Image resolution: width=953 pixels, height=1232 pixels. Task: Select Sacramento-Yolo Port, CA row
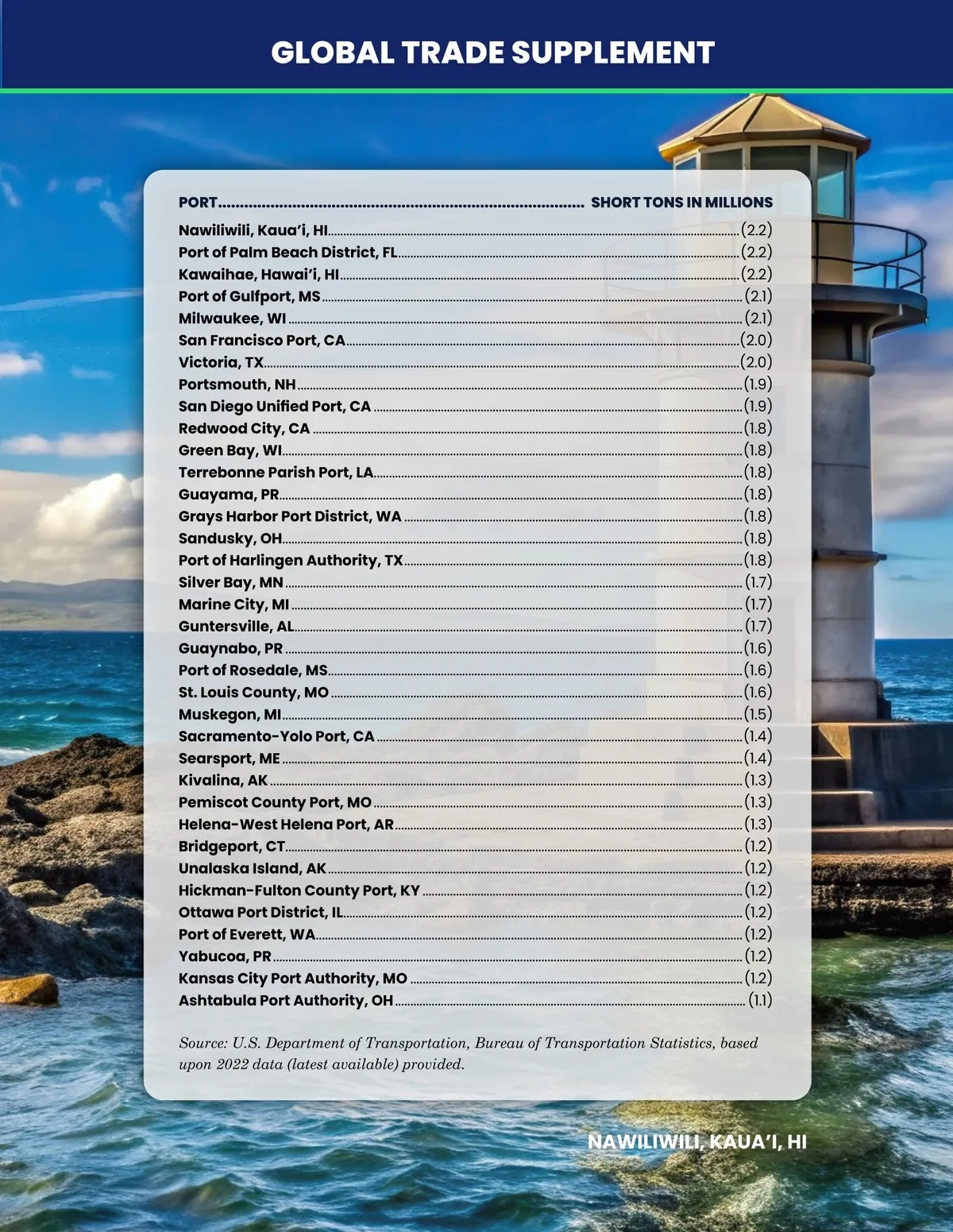pyautogui.click(x=276, y=736)
